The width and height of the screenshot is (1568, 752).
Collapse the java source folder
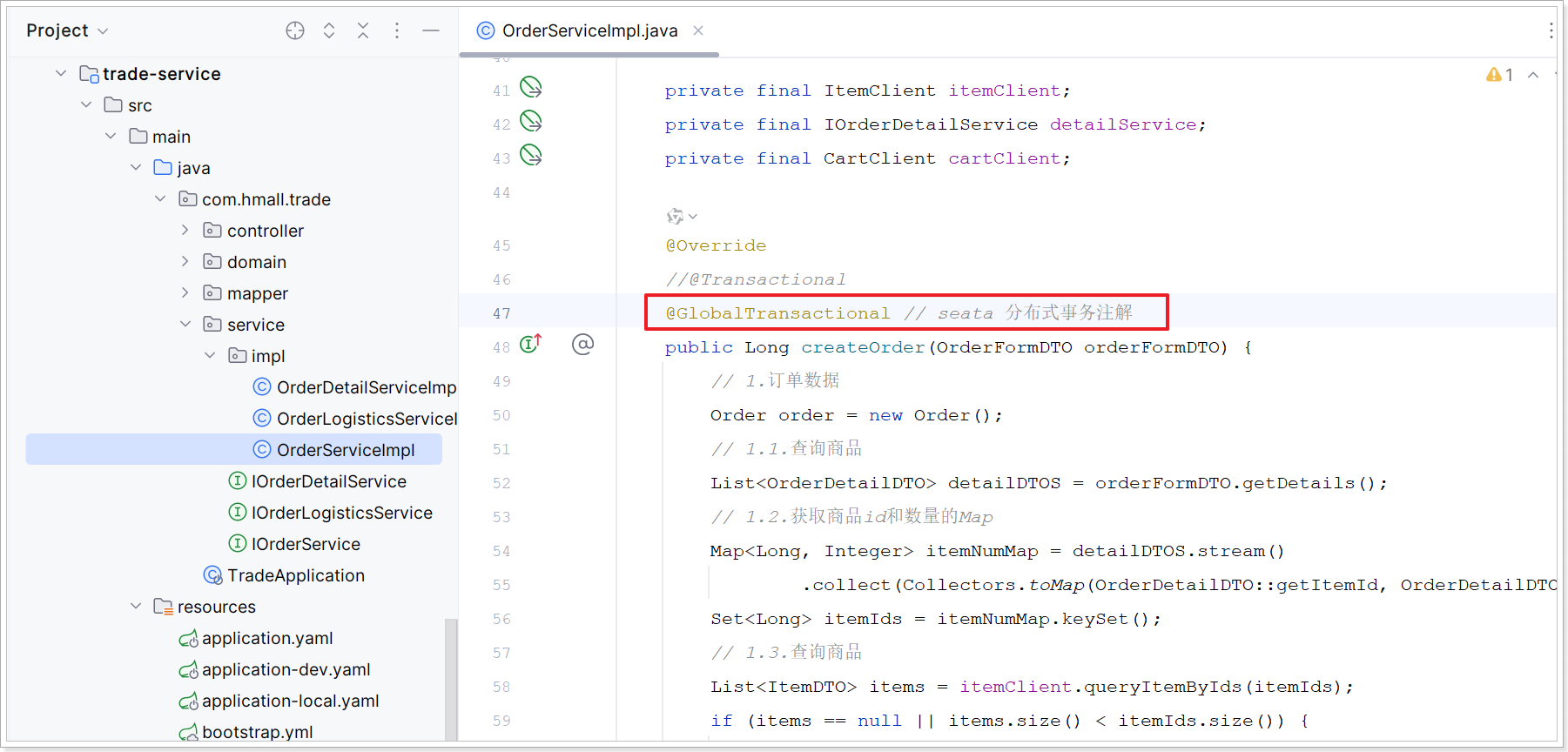136,168
